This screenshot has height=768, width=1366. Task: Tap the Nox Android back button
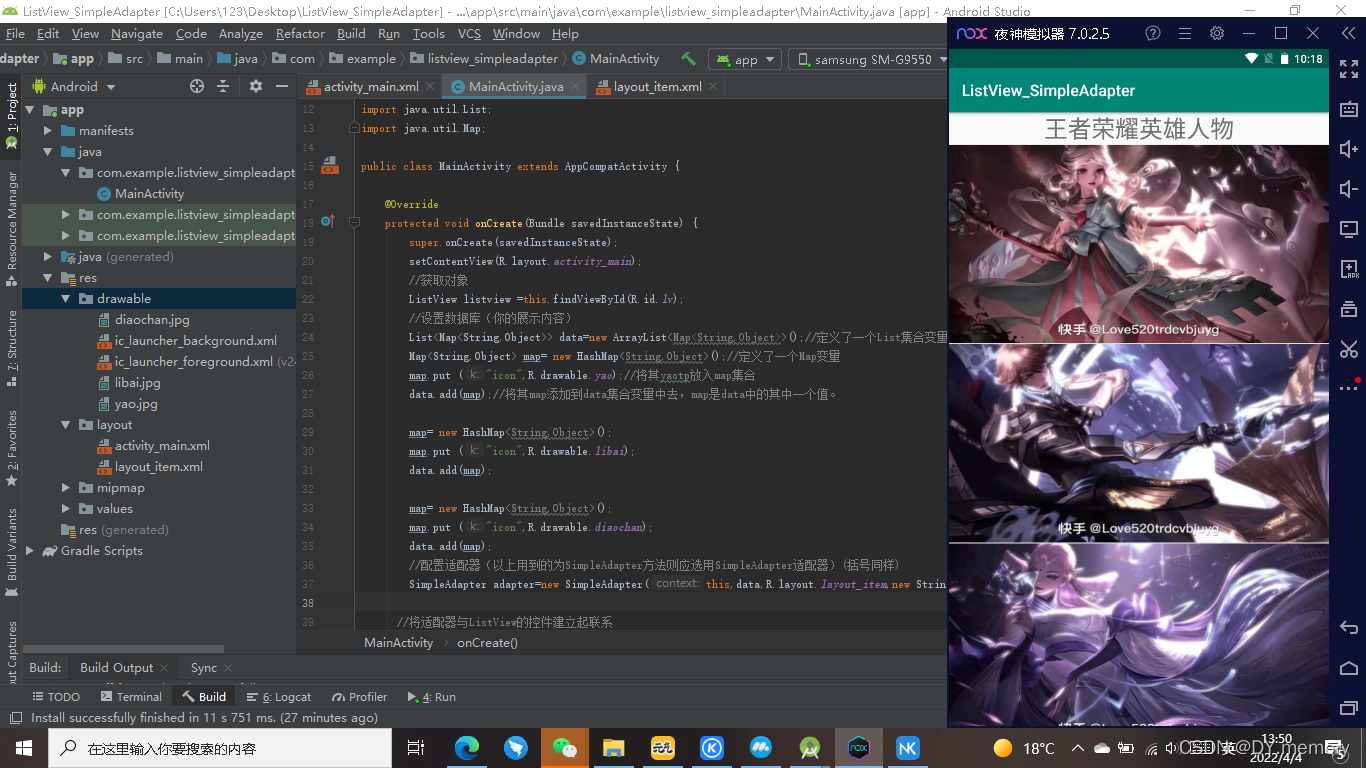[1348, 628]
